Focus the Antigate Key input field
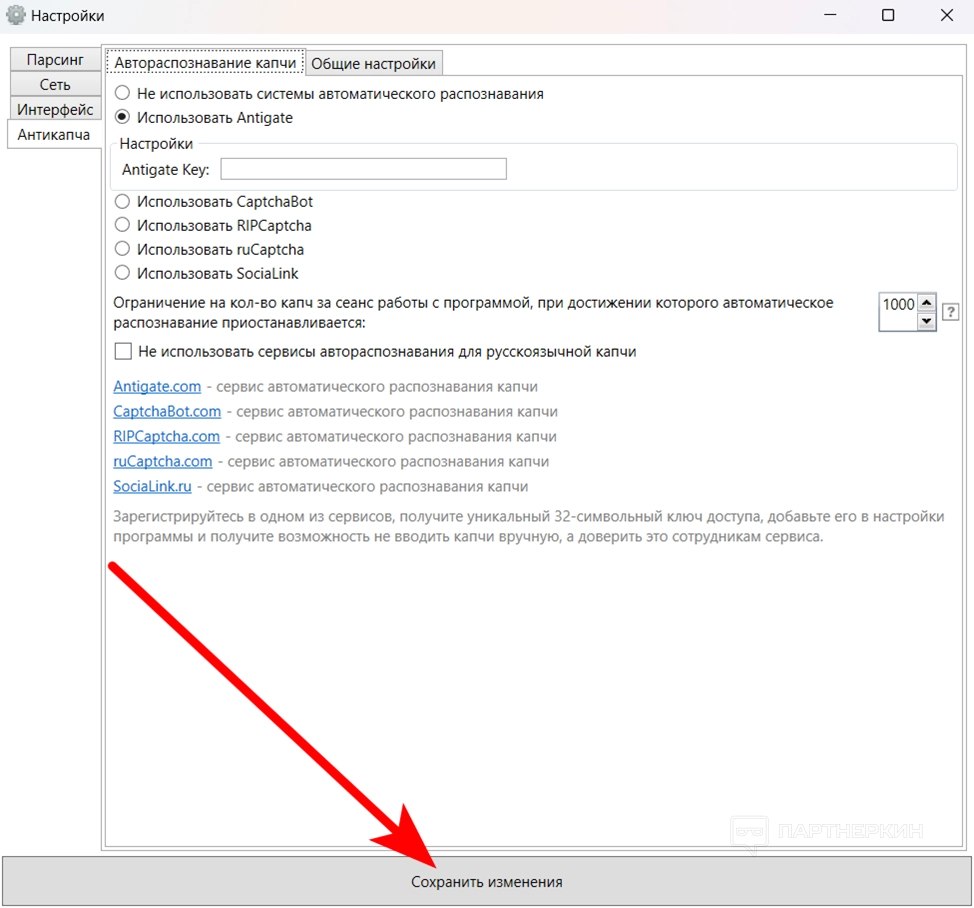This screenshot has width=974, height=908. coord(363,169)
